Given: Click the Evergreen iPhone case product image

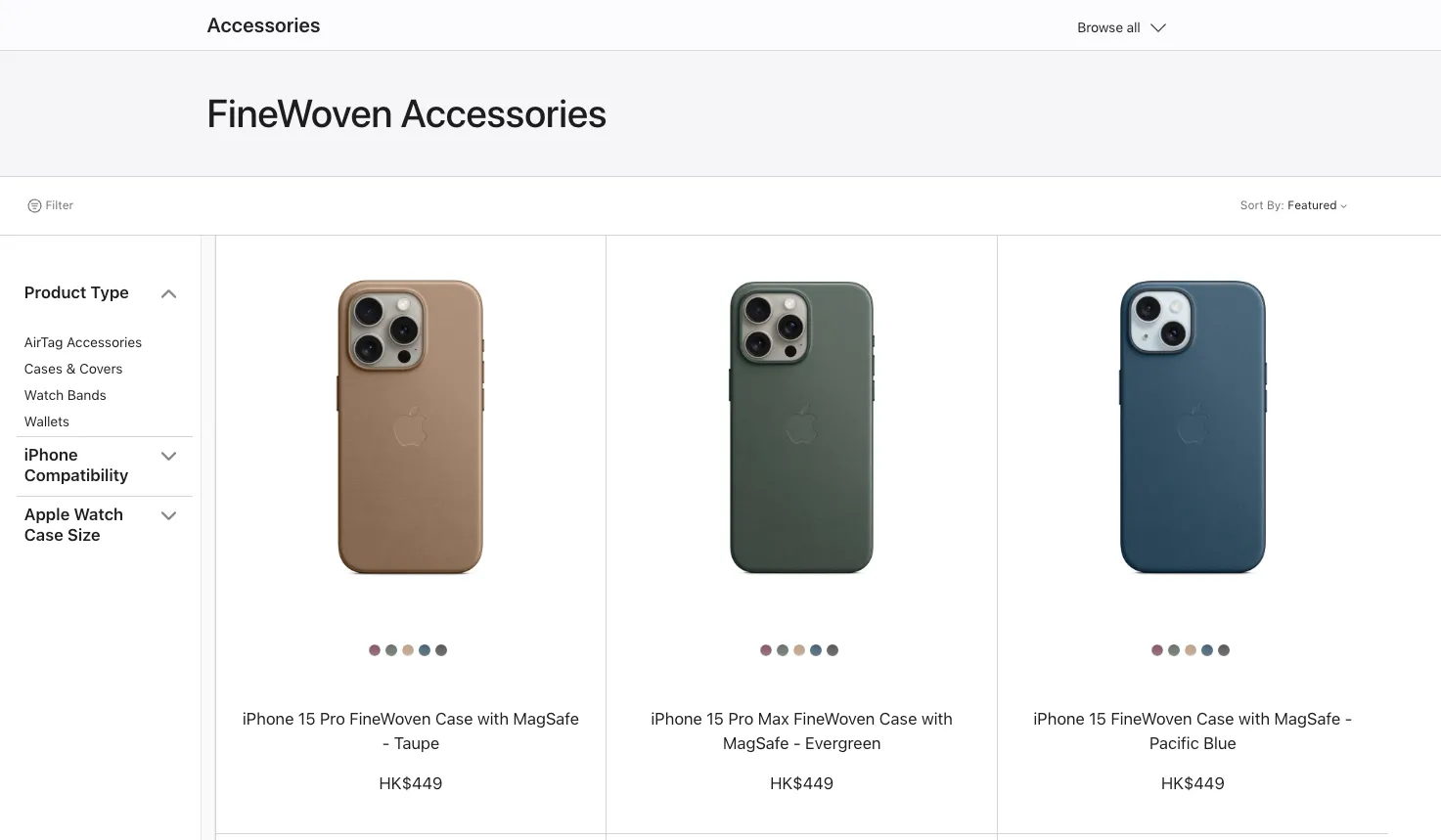Looking at the screenshot, I should click(x=801, y=427).
